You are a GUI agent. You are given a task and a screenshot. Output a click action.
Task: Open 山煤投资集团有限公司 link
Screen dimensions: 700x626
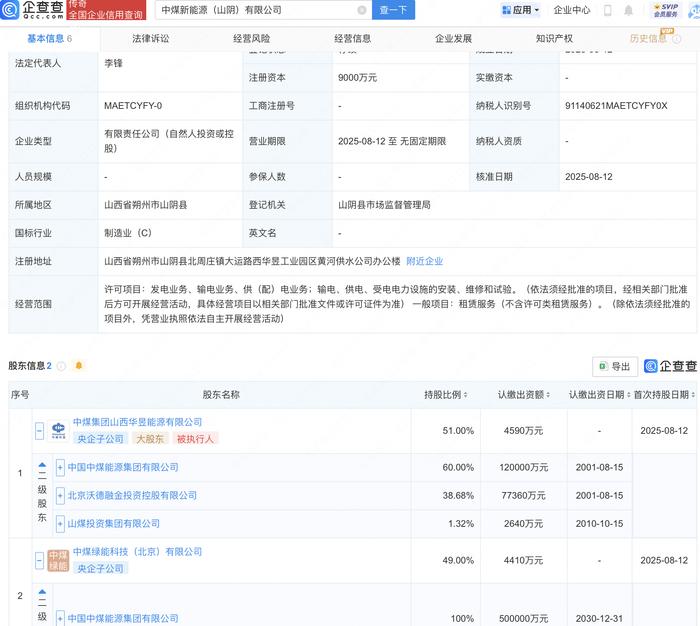click(114, 524)
